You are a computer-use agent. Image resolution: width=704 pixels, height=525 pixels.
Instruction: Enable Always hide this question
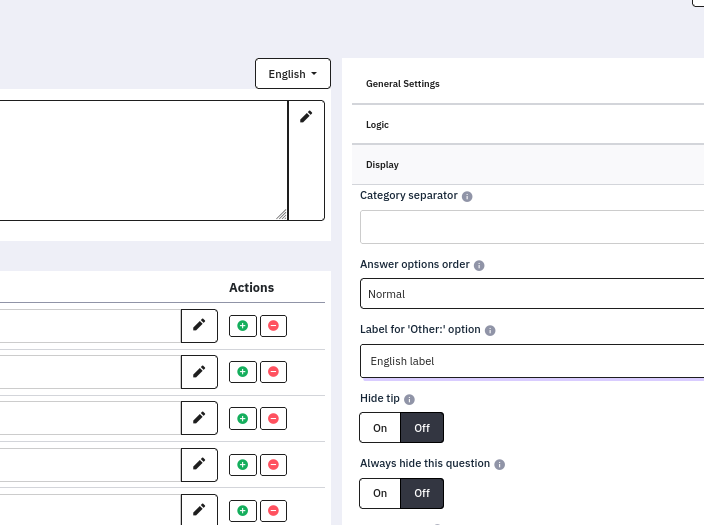point(380,493)
